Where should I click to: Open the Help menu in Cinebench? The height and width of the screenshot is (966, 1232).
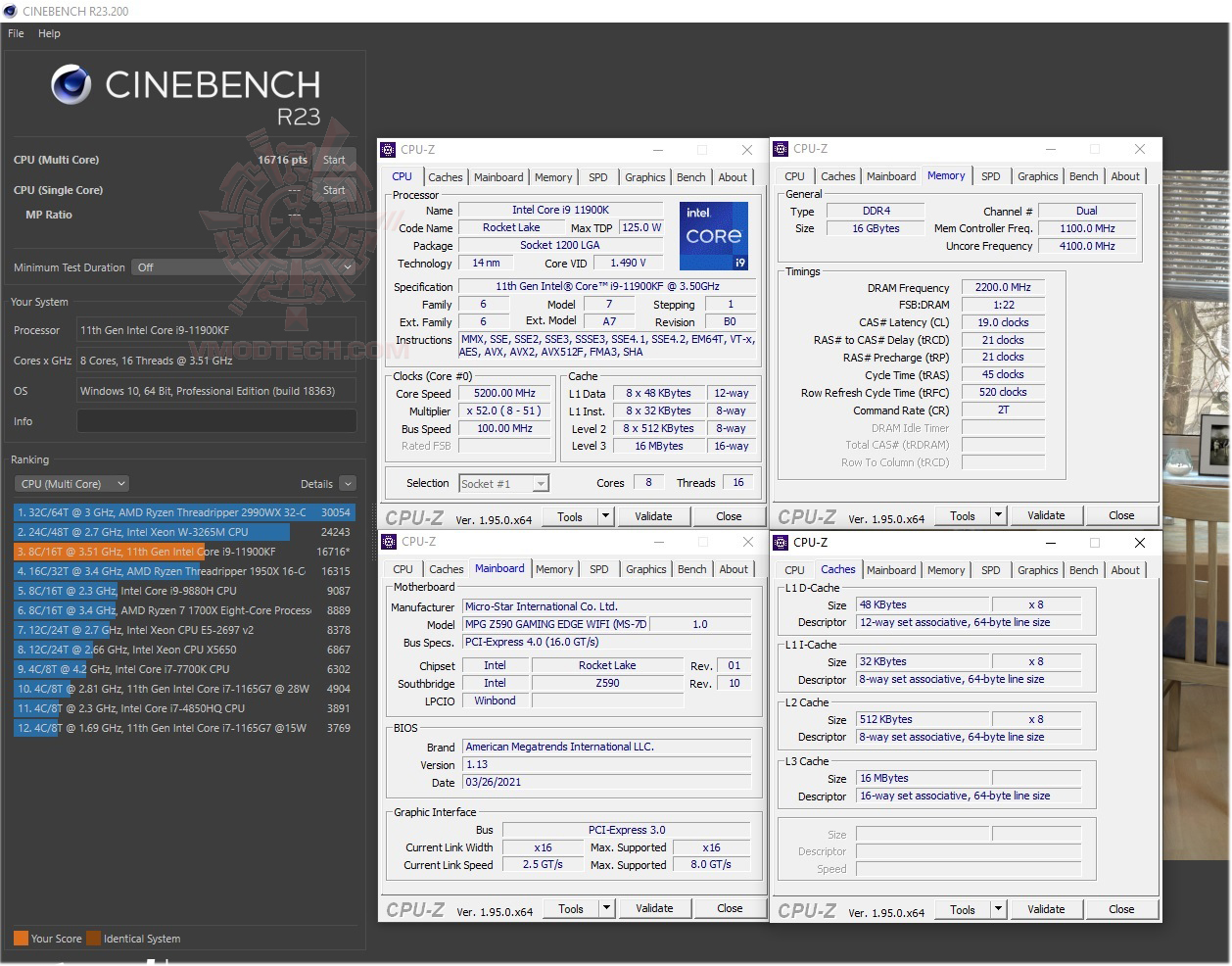(49, 33)
